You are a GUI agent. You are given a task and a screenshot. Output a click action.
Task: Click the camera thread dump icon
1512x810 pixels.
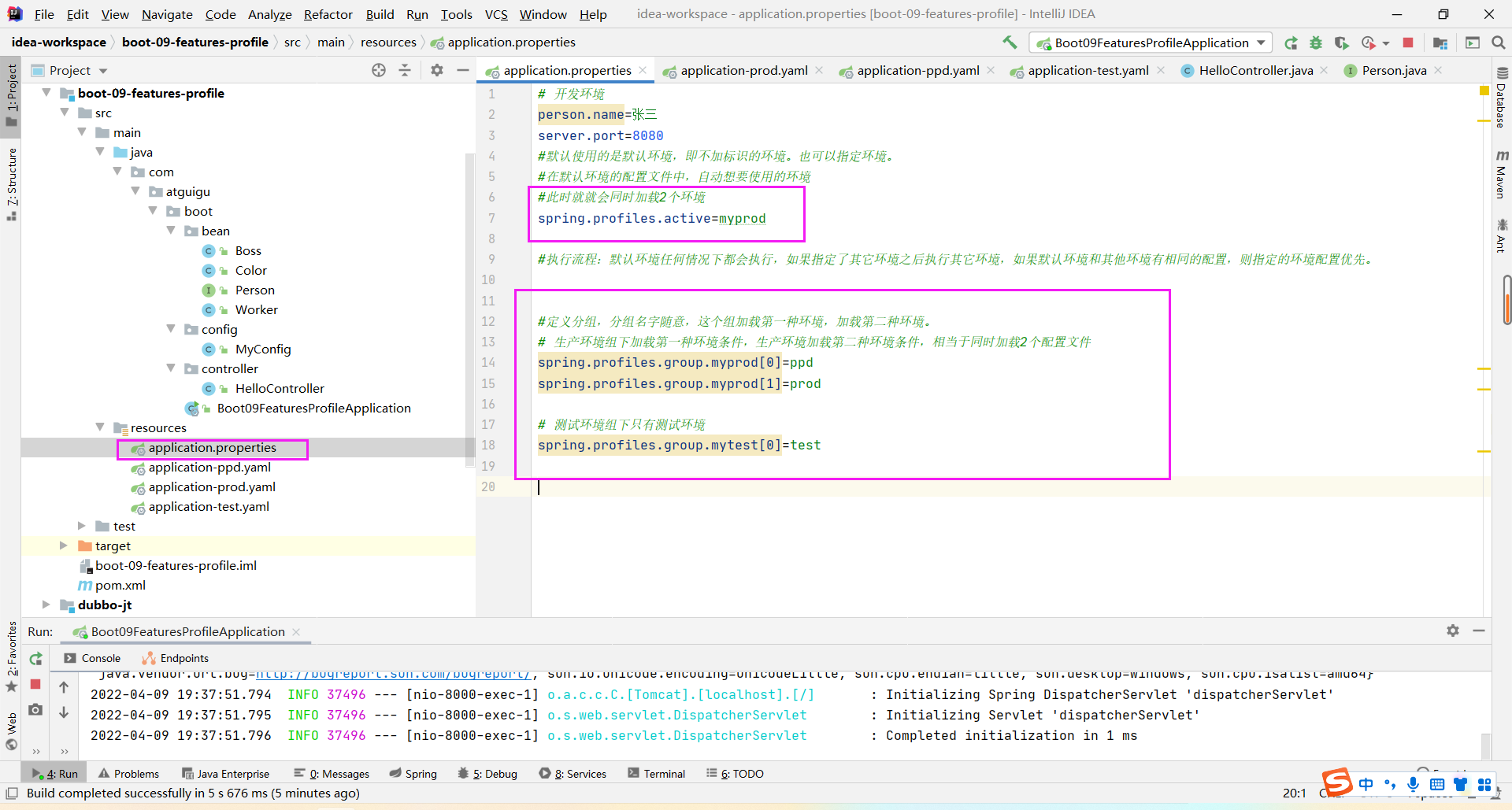pyautogui.click(x=35, y=710)
